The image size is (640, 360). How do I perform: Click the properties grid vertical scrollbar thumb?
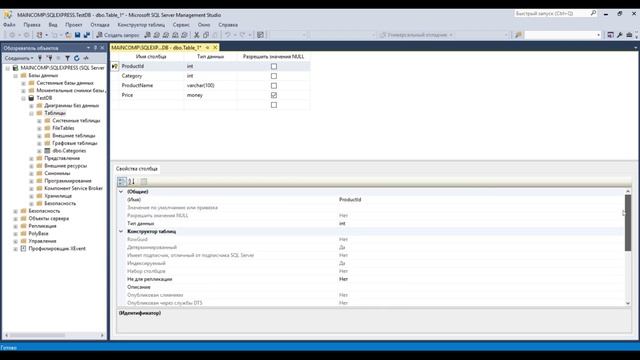(628, 223)
